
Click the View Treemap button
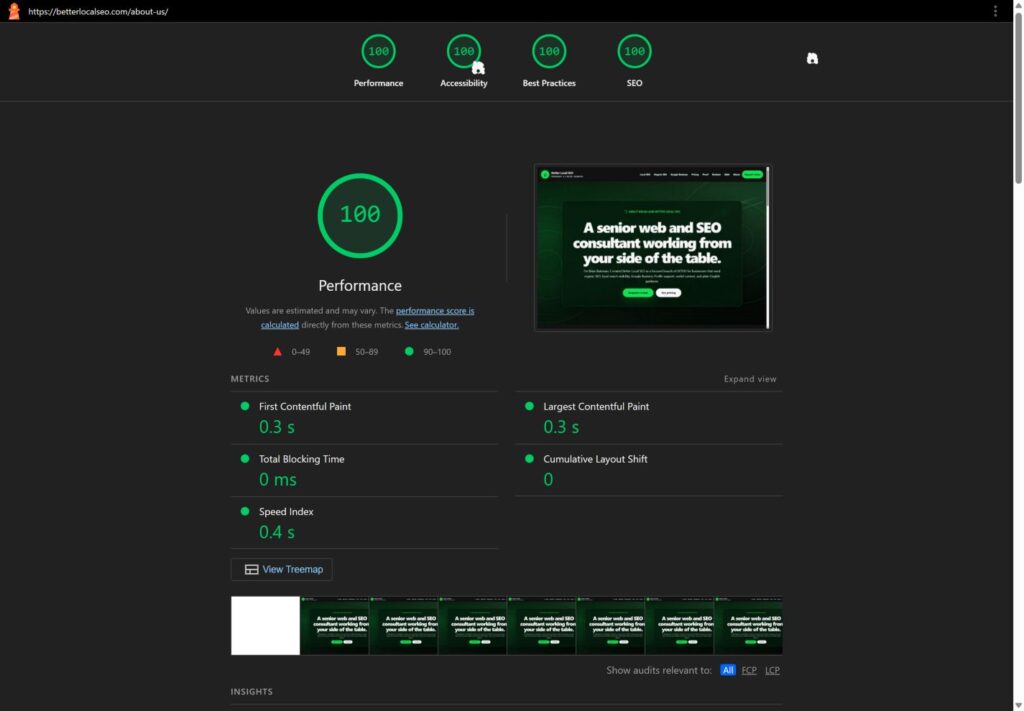pyautogui.click(x=281, y=569)
